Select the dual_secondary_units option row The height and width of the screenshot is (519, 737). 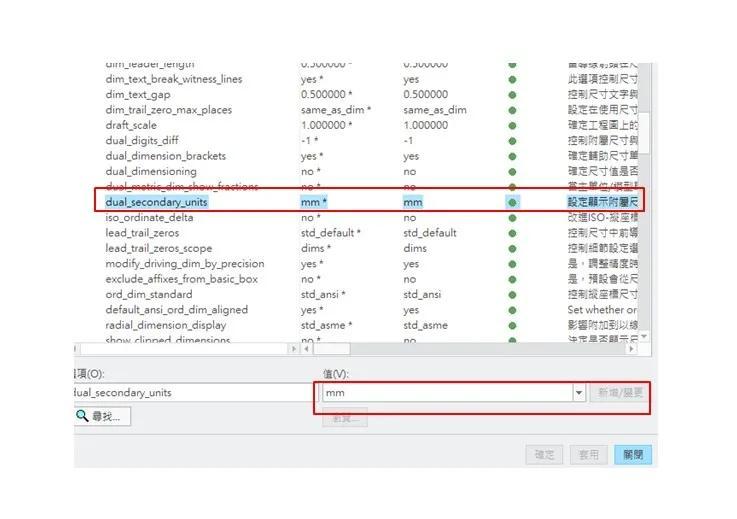[x=371, y=202]
